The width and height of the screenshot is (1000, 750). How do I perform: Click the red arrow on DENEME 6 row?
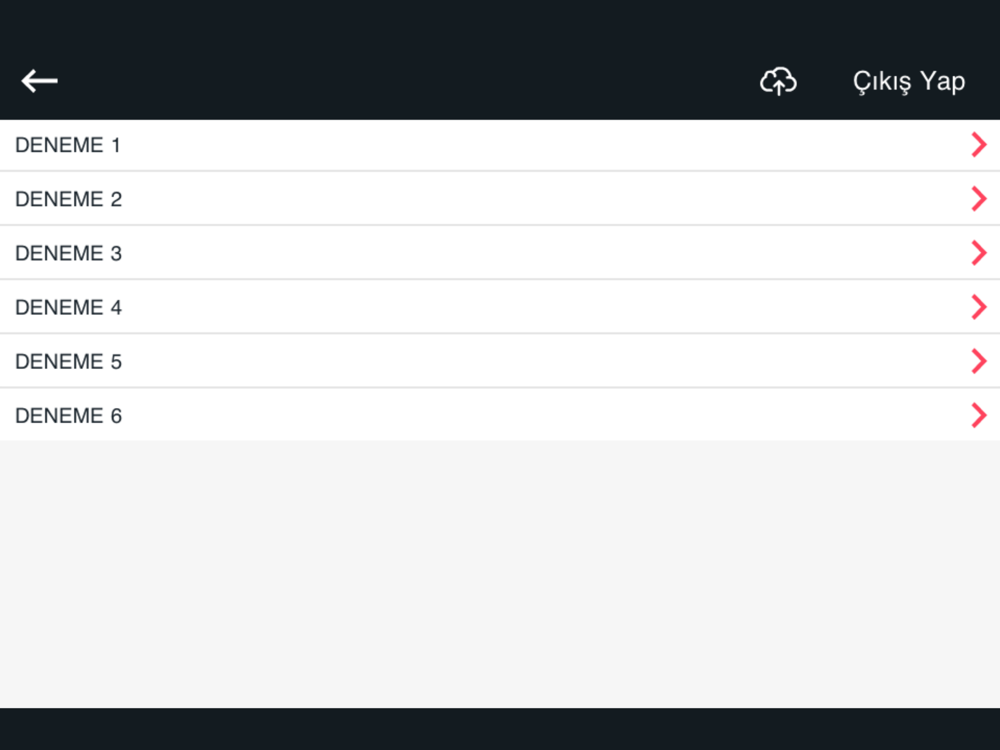979,415
